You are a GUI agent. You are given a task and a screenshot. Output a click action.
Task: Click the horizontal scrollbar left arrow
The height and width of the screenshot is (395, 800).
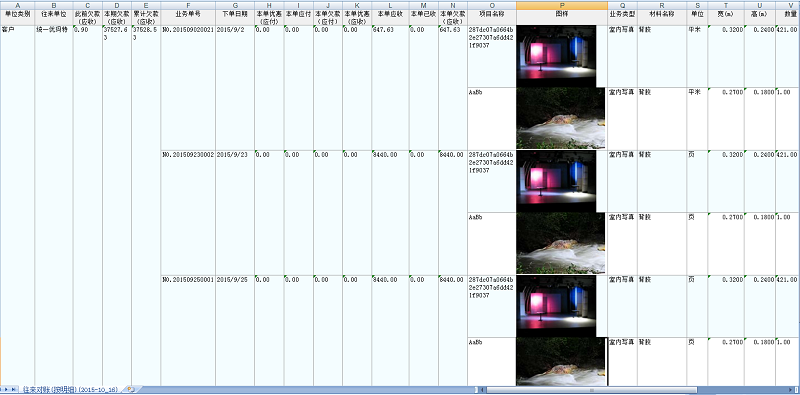pos(482,390)
